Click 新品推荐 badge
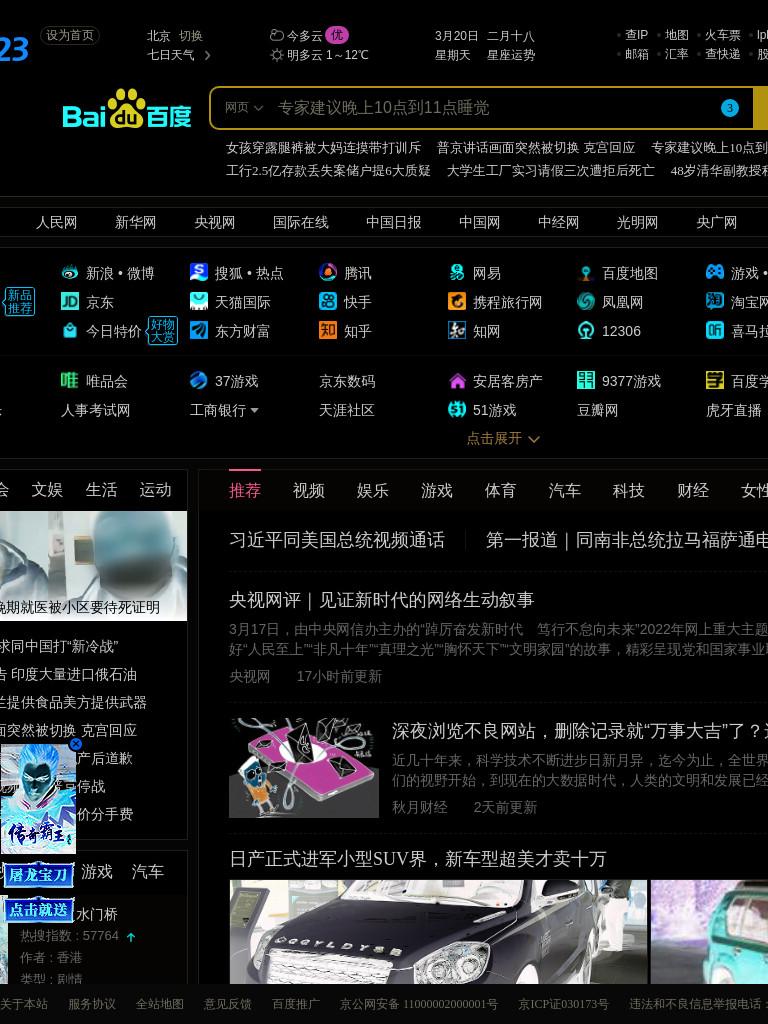The image size is (768, 1024). pyautogui.click(x=20, y=302)
